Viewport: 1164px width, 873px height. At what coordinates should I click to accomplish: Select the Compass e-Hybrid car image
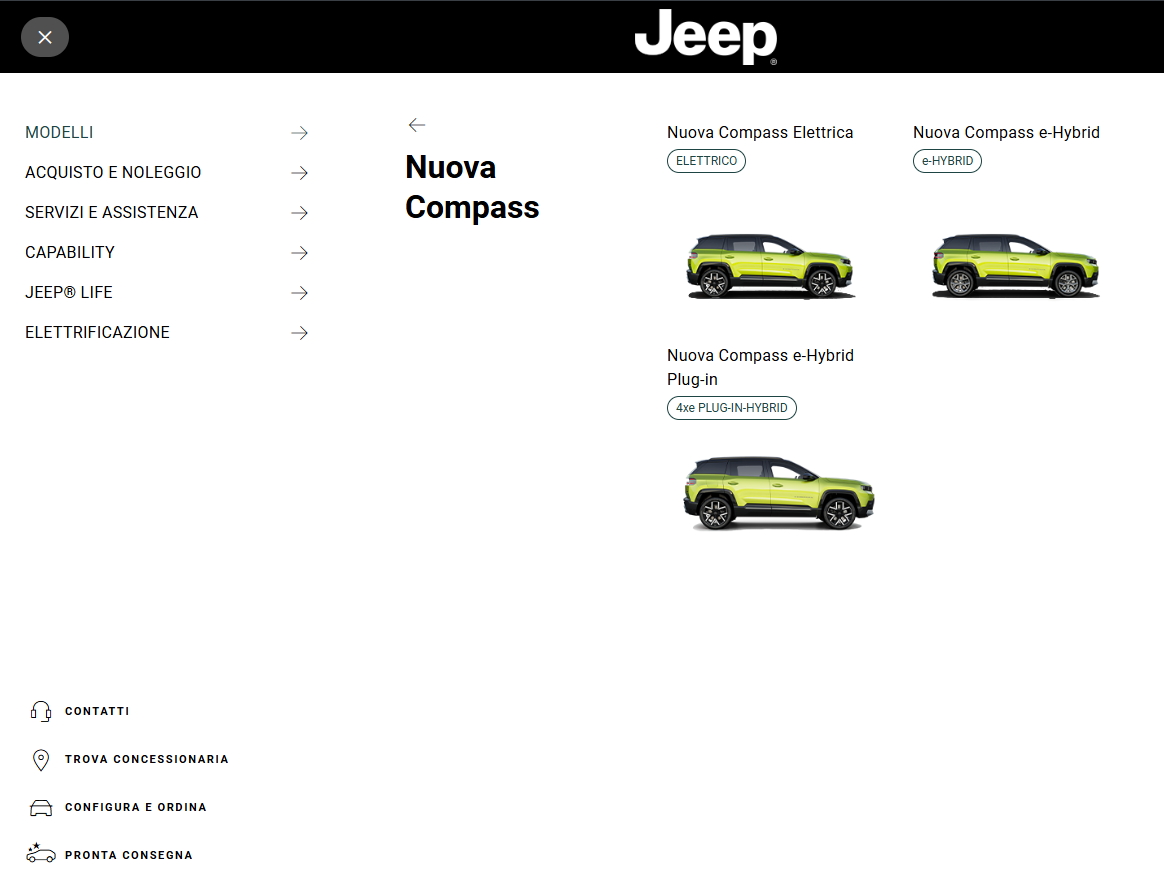coord(1015,266)
